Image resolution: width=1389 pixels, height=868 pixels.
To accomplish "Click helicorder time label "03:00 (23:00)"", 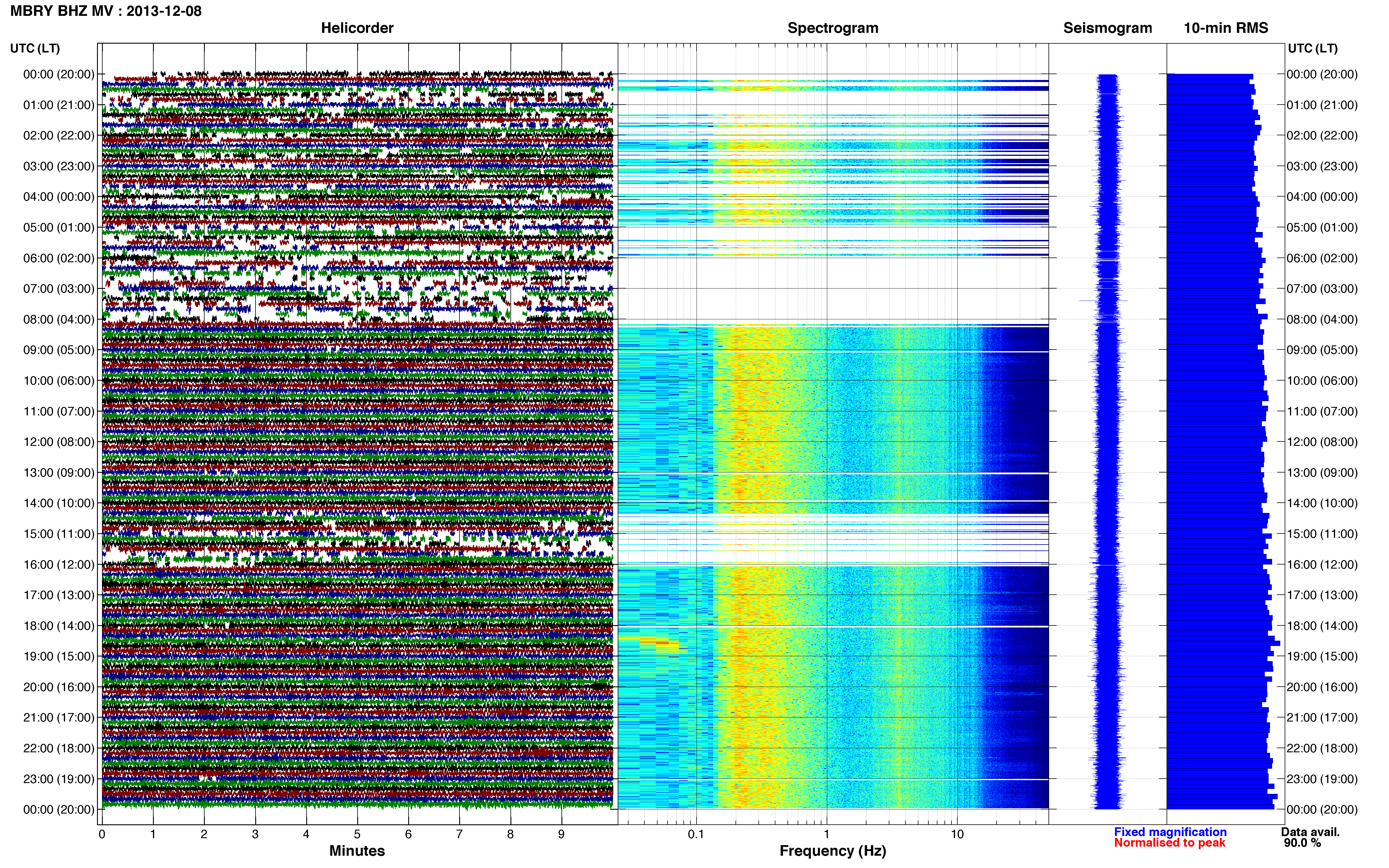I will (x=59, y=166).
